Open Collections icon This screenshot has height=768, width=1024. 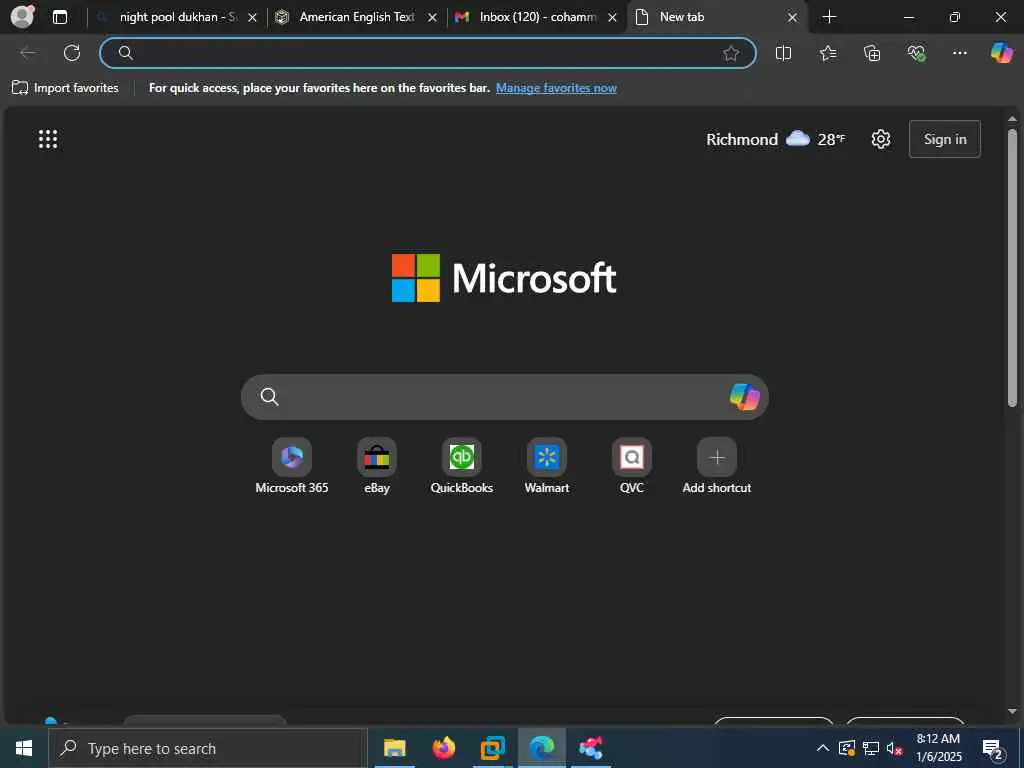click(x=872, y=53)
